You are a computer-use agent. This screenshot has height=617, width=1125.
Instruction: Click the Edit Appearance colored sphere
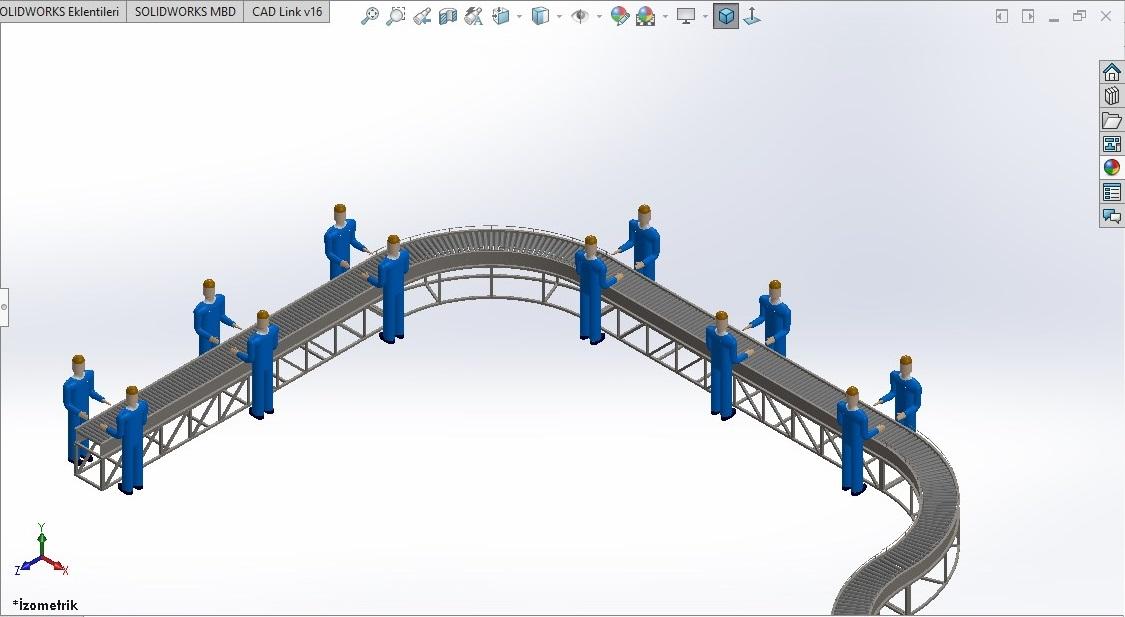tap(619, 16)
